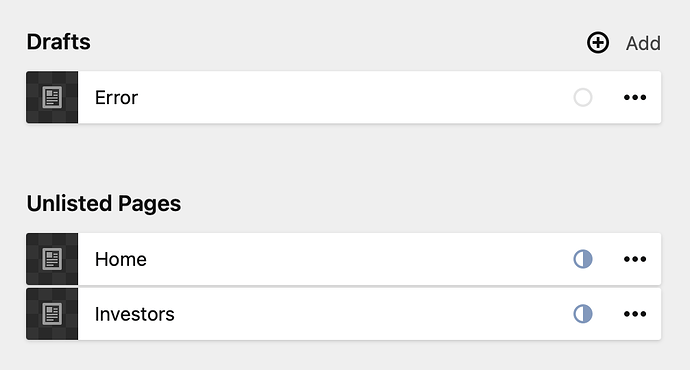Click the Investors page thumbnail icon
690x370 pixels.
pyautogui.click(x=52, y=314)
